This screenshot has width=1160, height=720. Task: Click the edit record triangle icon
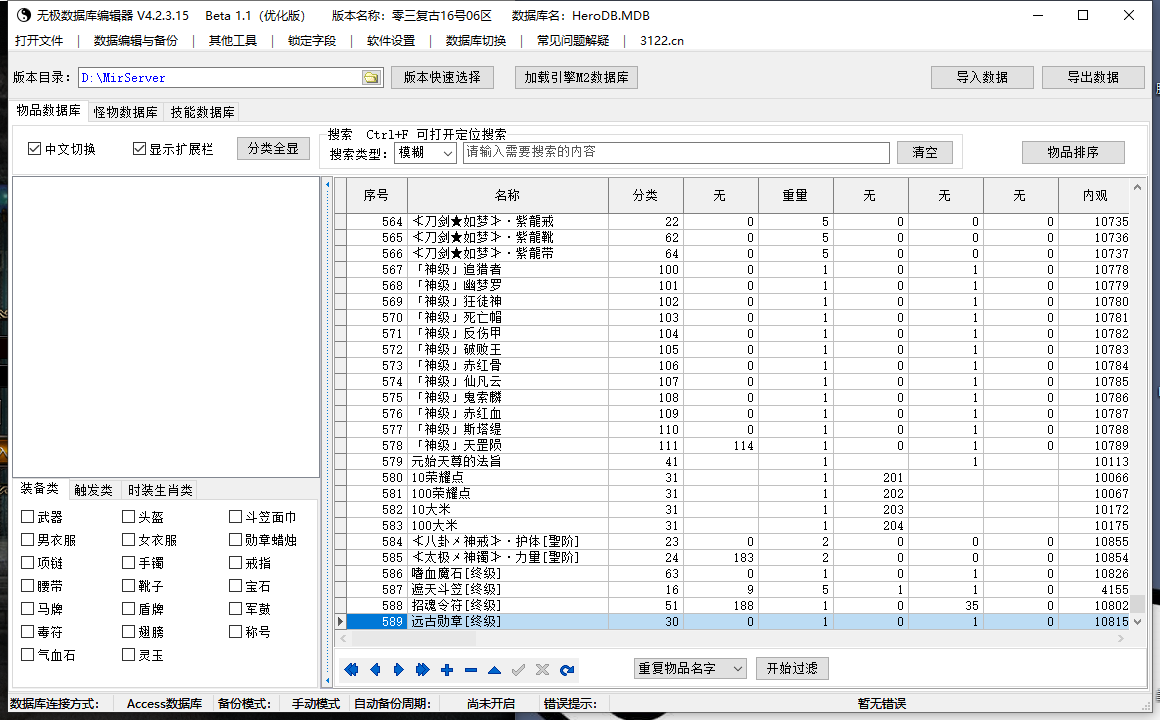pyautogui.click(x=494, y=670)
